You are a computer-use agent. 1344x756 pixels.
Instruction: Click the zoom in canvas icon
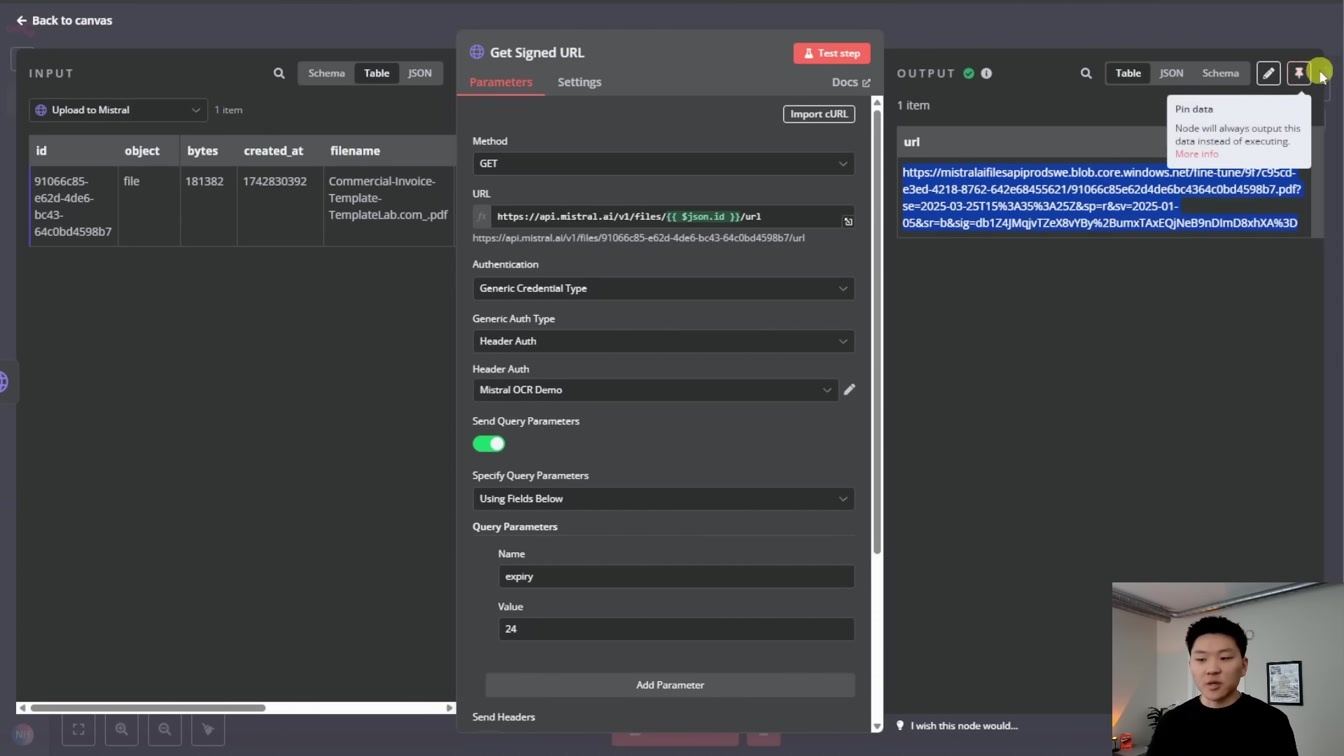click(121, 730)
